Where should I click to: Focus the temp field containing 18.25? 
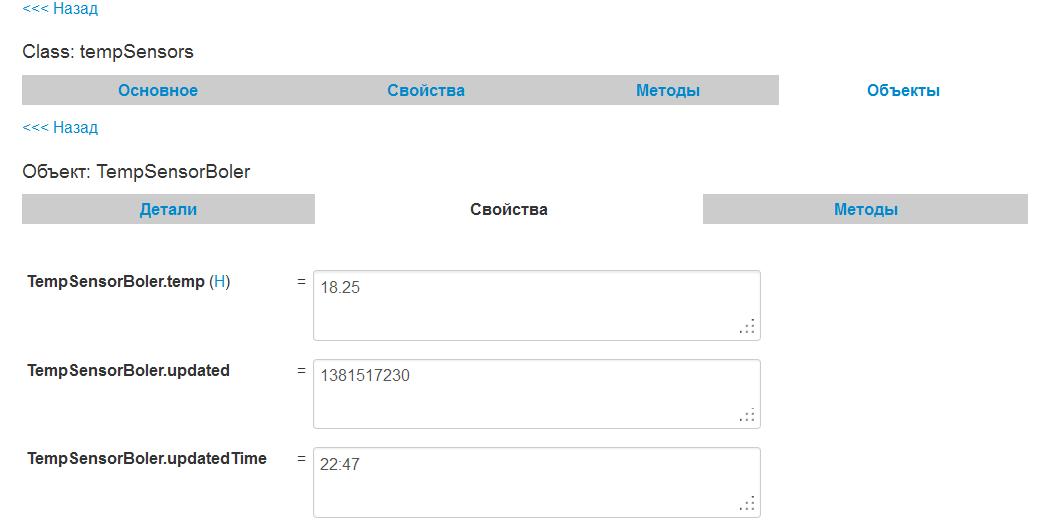tap(536, 305)
